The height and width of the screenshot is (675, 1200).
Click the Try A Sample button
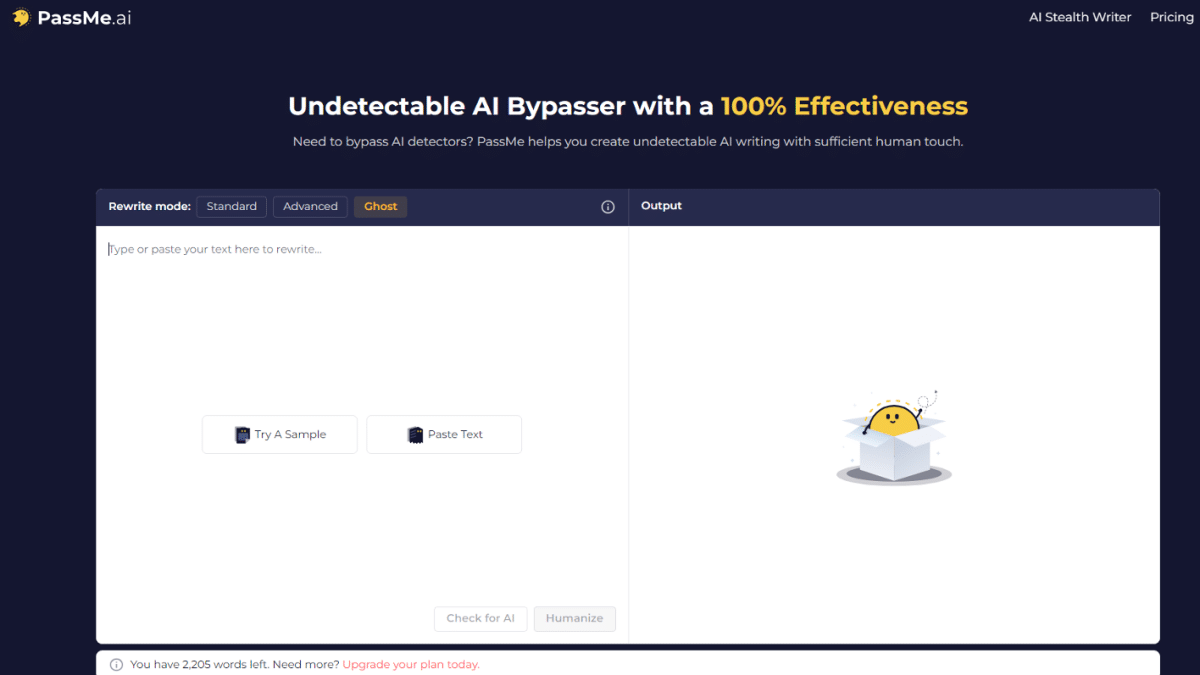pos(279,434)
